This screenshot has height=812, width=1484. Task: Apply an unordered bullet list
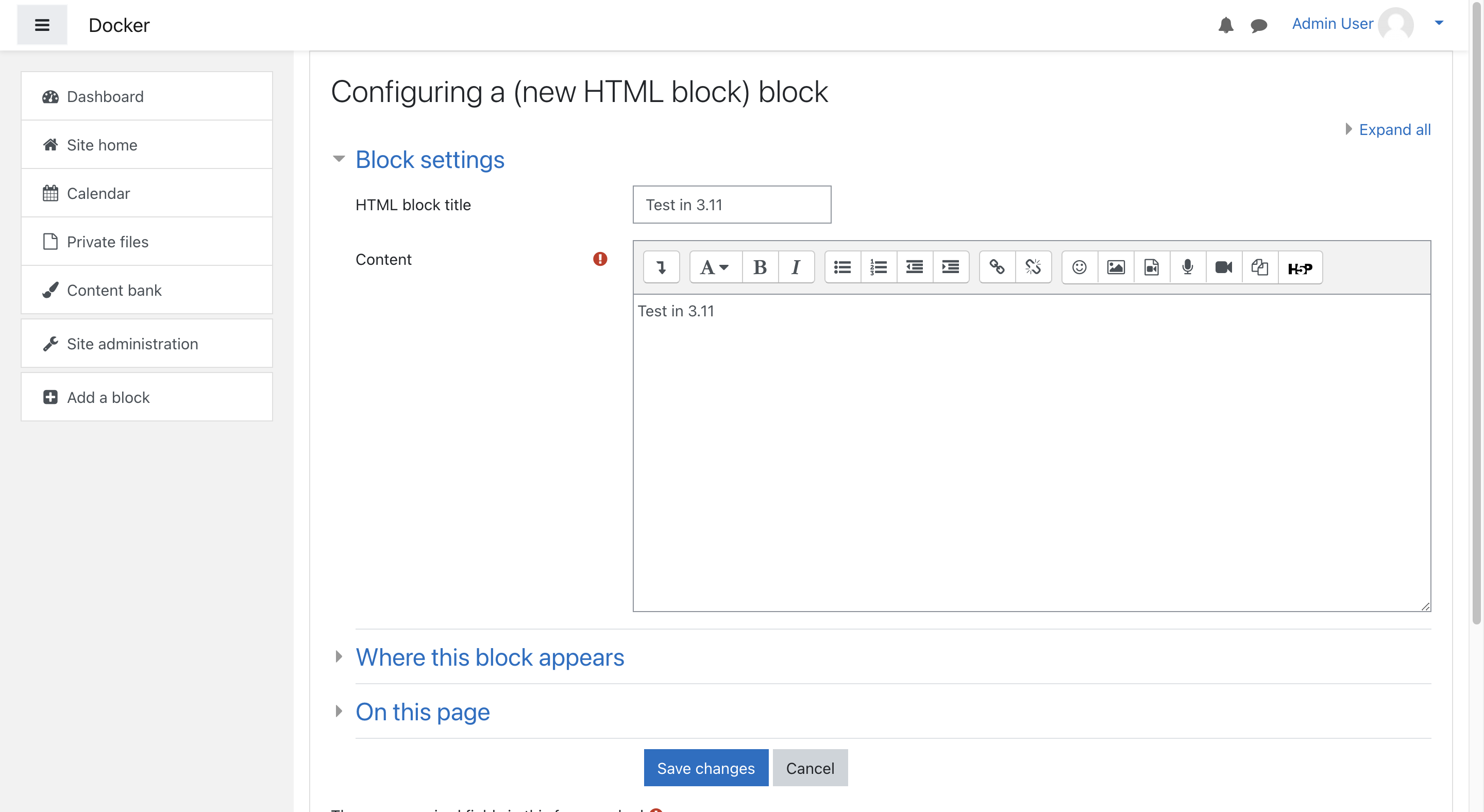[x=843, y=267]
